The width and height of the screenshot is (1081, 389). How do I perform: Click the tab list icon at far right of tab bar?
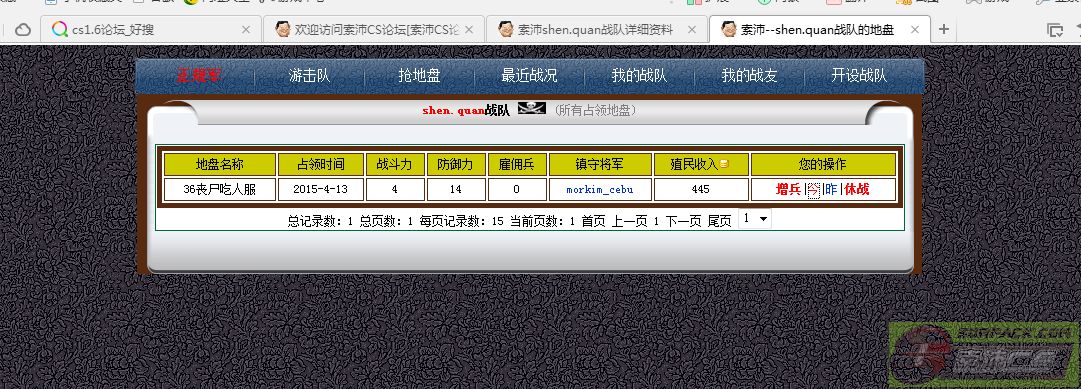point(1054,30)
